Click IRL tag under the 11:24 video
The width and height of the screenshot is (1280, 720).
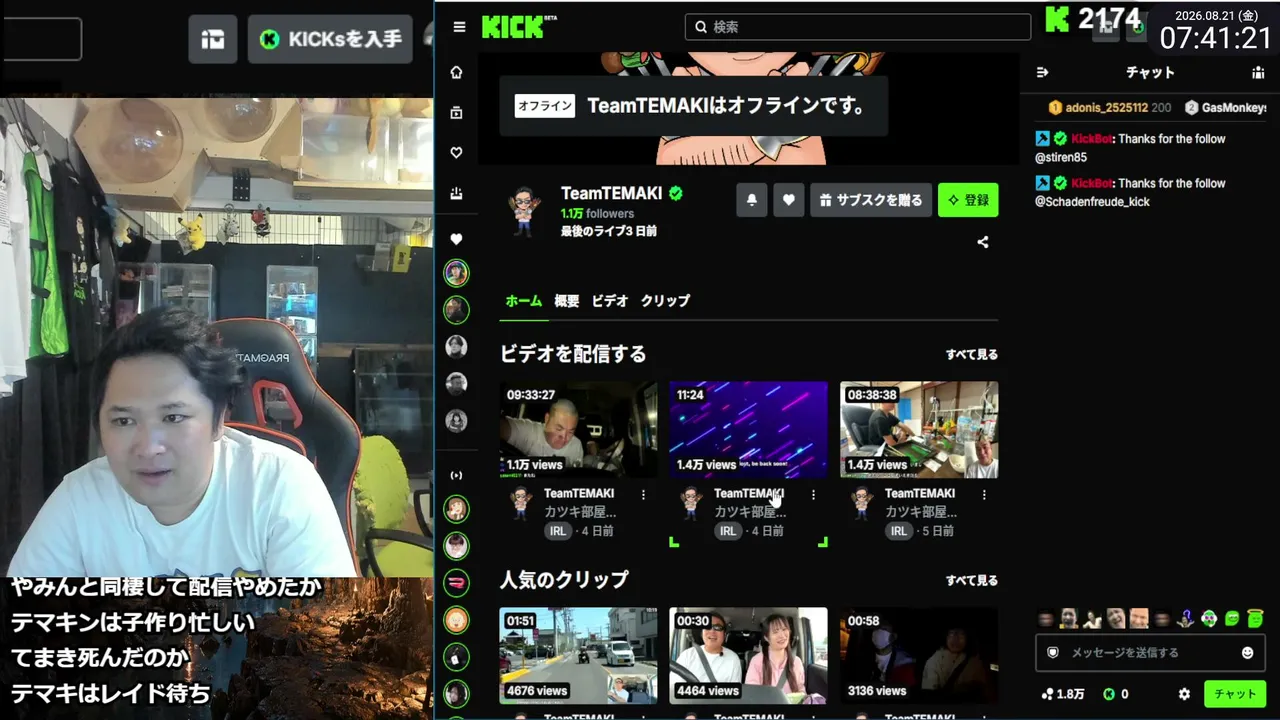coord(728,531)
